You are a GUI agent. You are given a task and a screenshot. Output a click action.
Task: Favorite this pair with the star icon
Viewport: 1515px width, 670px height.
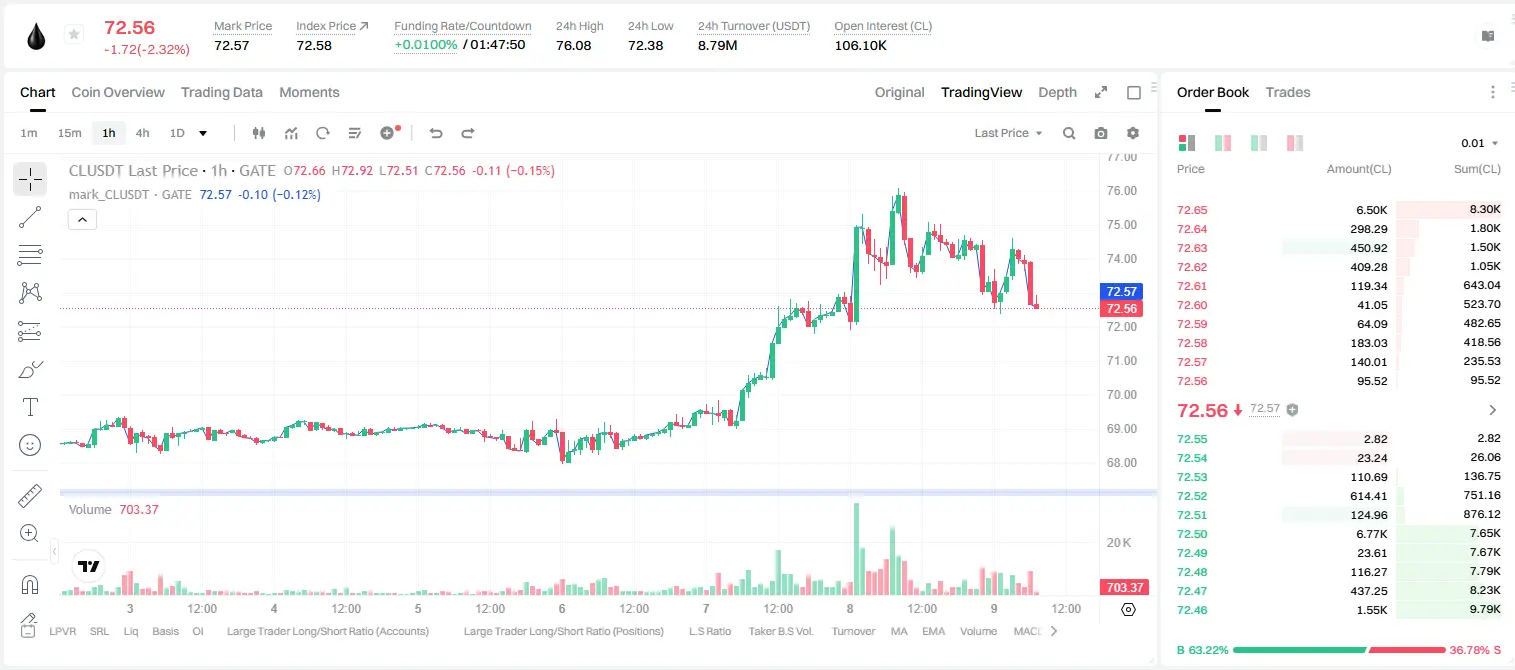74,35
